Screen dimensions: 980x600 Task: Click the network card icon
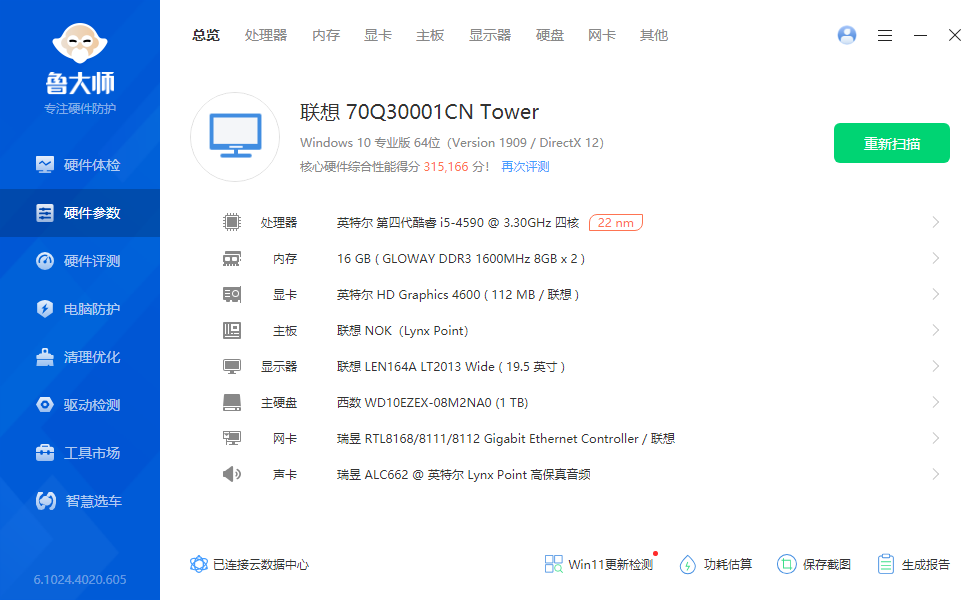pyautogui.click(x=232, y=439)
